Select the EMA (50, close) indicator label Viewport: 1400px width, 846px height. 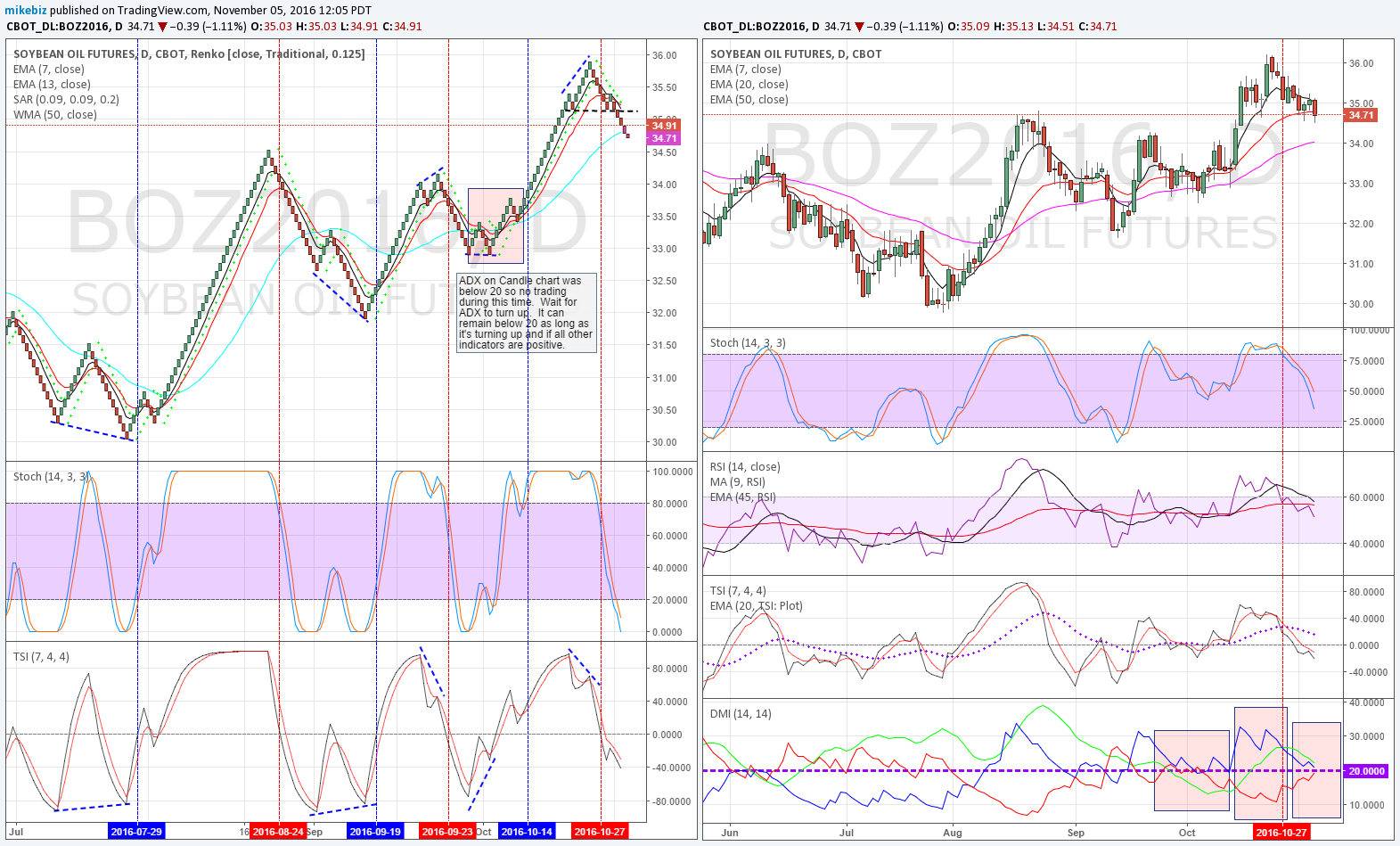click(749, 99)
